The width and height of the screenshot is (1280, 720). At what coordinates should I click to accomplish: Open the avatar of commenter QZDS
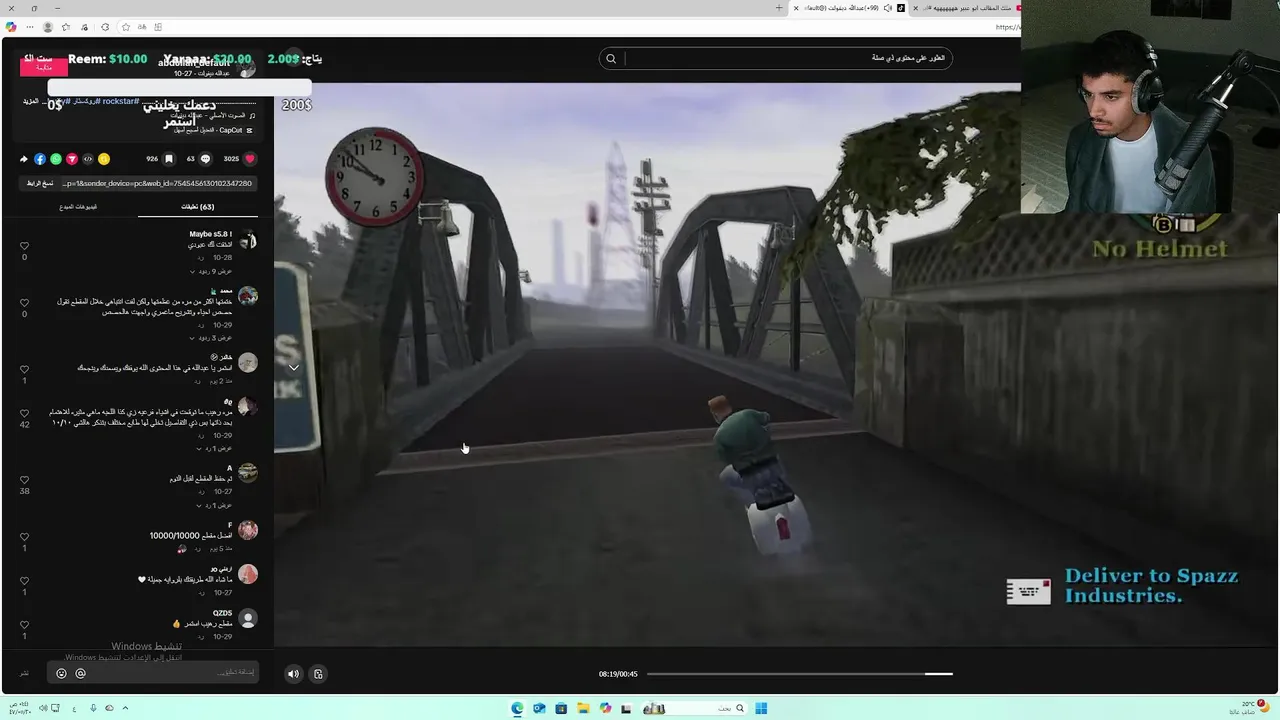(x=248, y=620)
